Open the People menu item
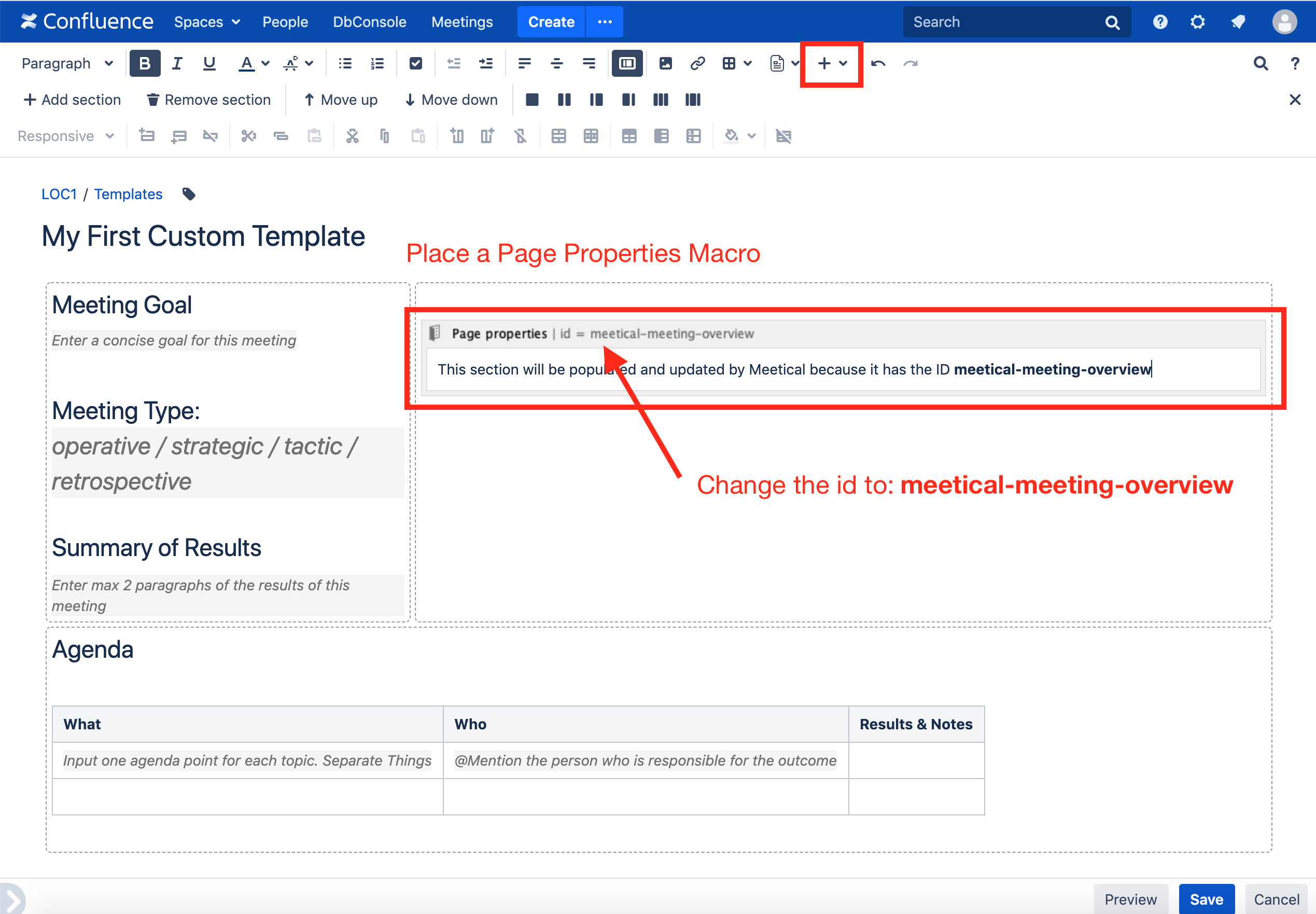Viewport: 1316px width, 914px height. click(x=285, y=22)
